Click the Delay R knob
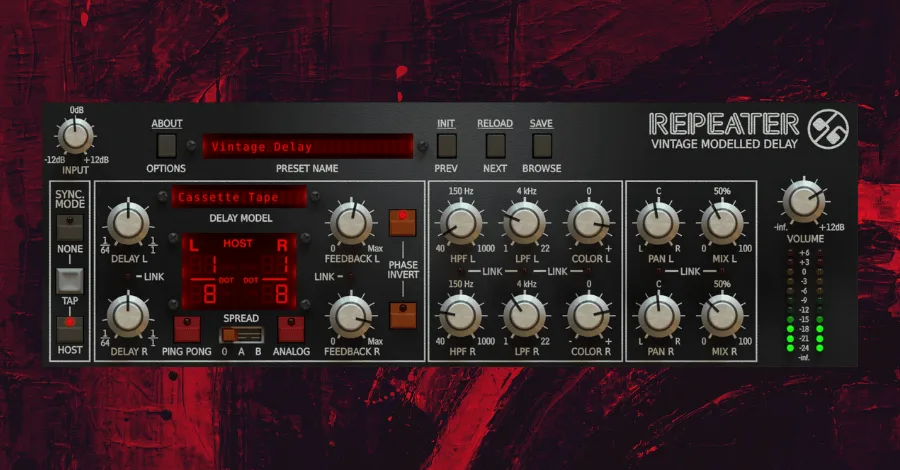The width and height of the screenshot is (900, 470). 129,316
